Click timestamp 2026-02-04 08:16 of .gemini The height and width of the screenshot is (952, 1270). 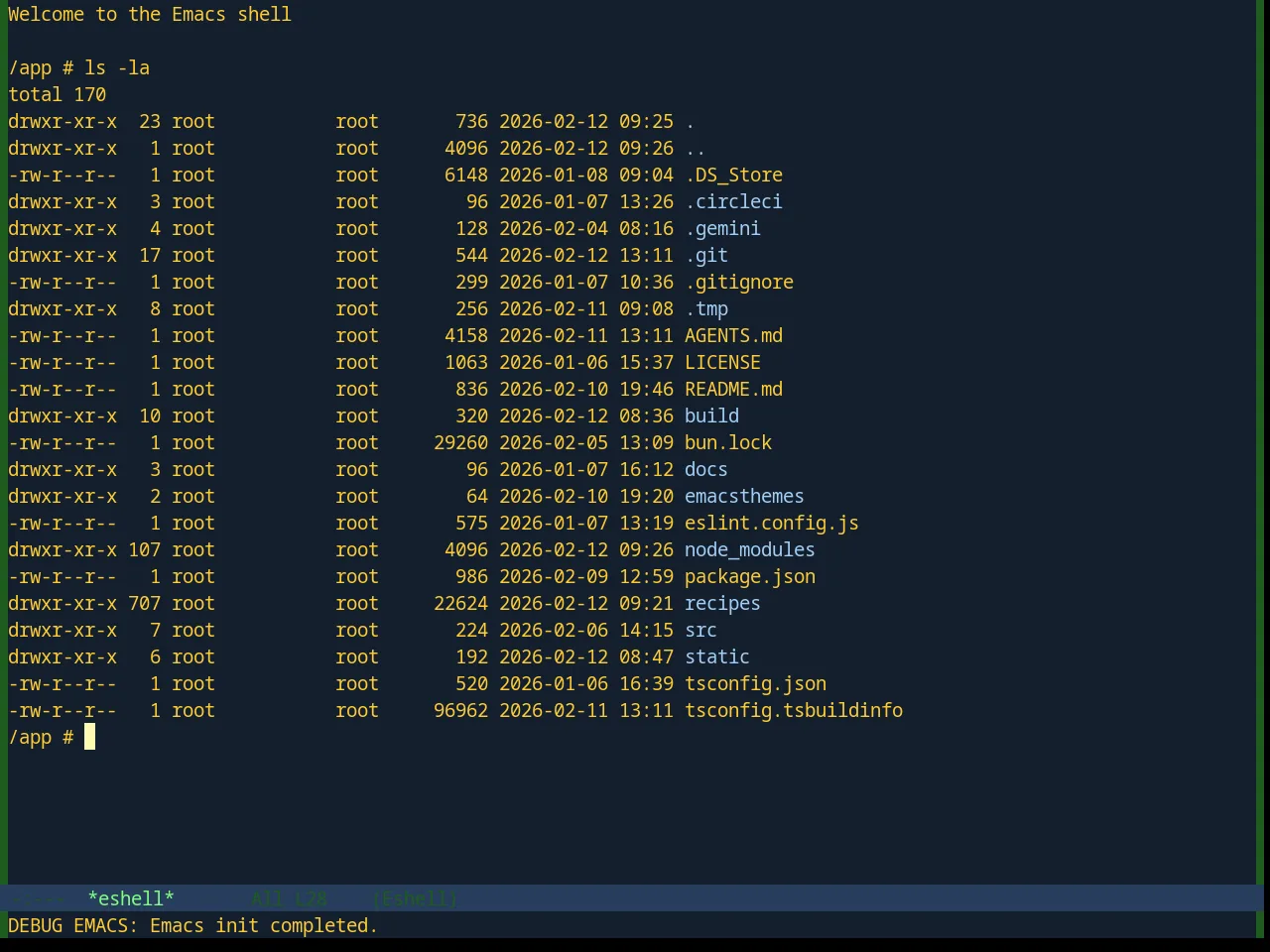586,228
